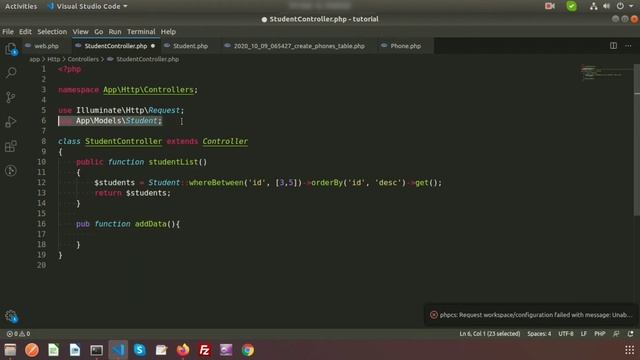Click the StudentController.php breadcrumb segment
This screenshot has width=640, height=360.
[x=147, y=59]
